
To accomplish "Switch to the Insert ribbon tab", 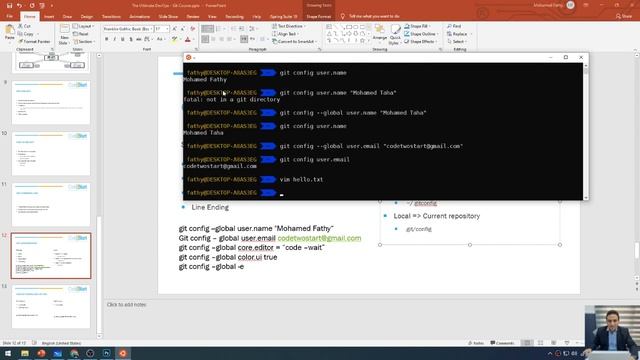I will (49, 17).
